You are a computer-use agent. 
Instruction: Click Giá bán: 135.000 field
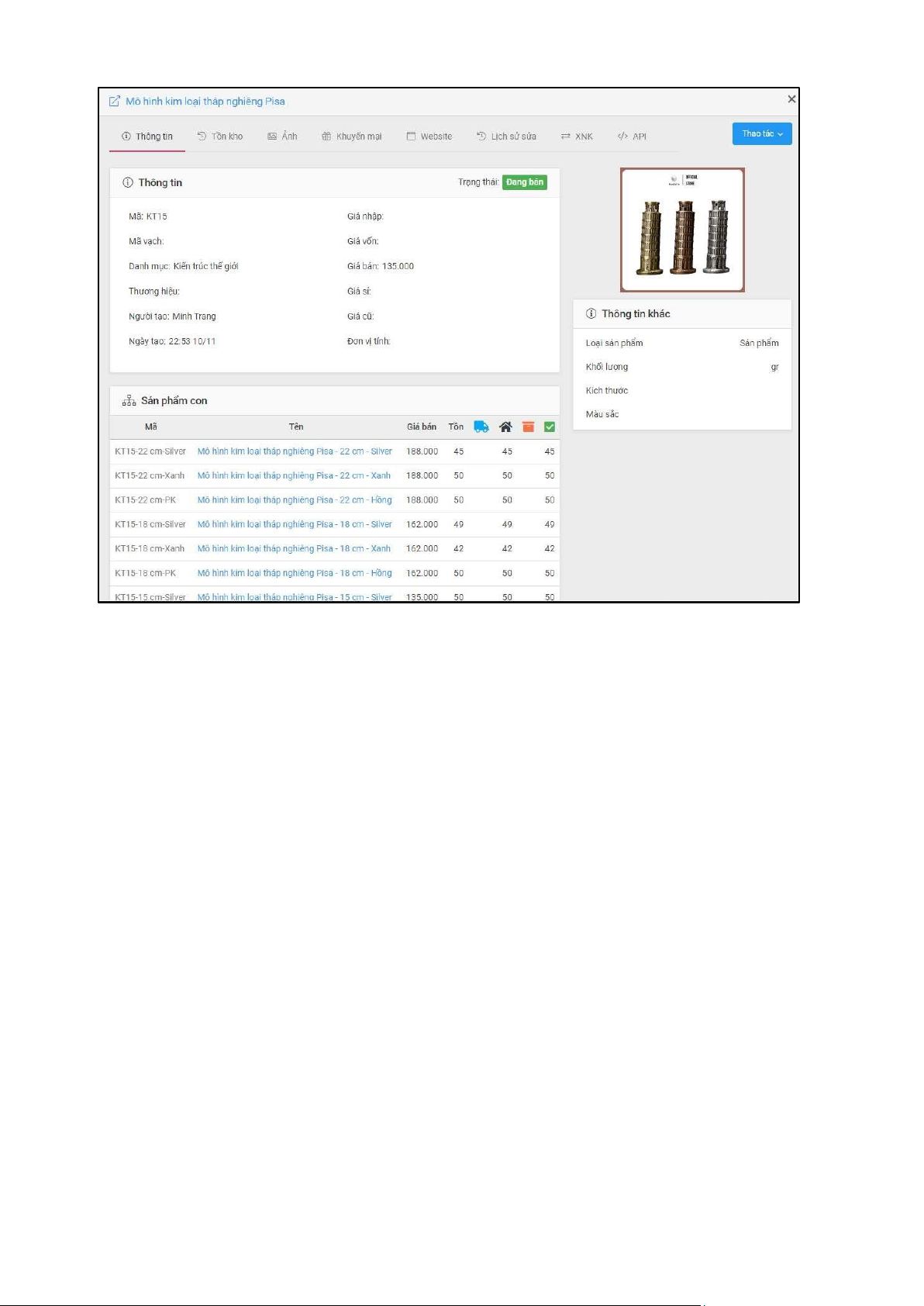pyautogui.click(x=381, y=266)
